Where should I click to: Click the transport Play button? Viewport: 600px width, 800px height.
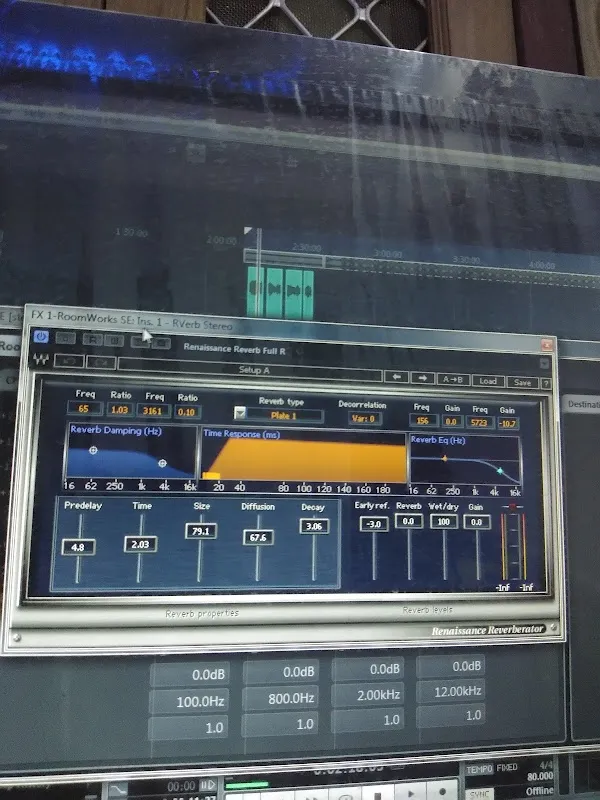tap(410, 792)
